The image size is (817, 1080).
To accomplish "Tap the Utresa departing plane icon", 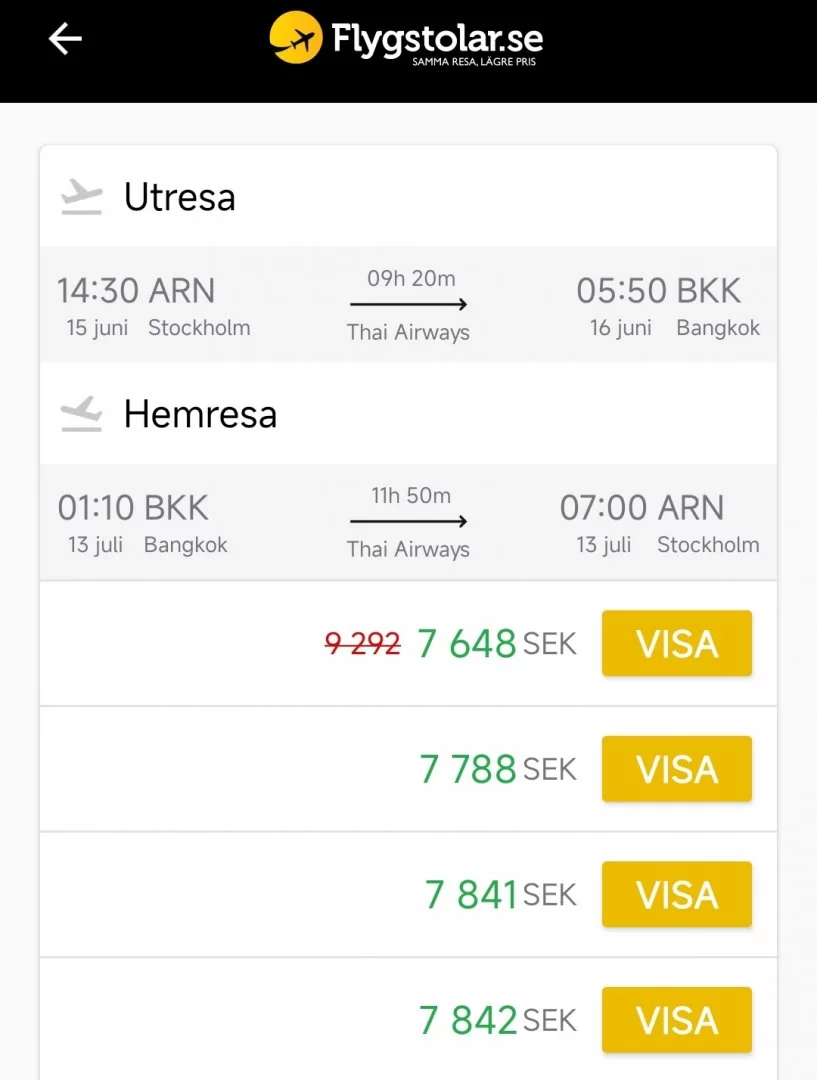I will (81, 197).
